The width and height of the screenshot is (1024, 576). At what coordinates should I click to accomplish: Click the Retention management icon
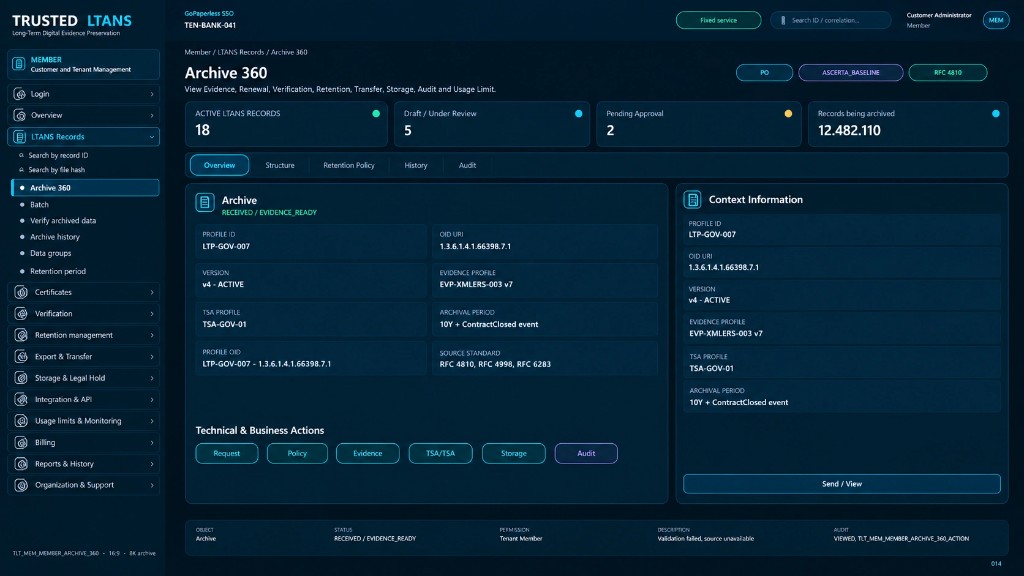(x=22, y=336)
